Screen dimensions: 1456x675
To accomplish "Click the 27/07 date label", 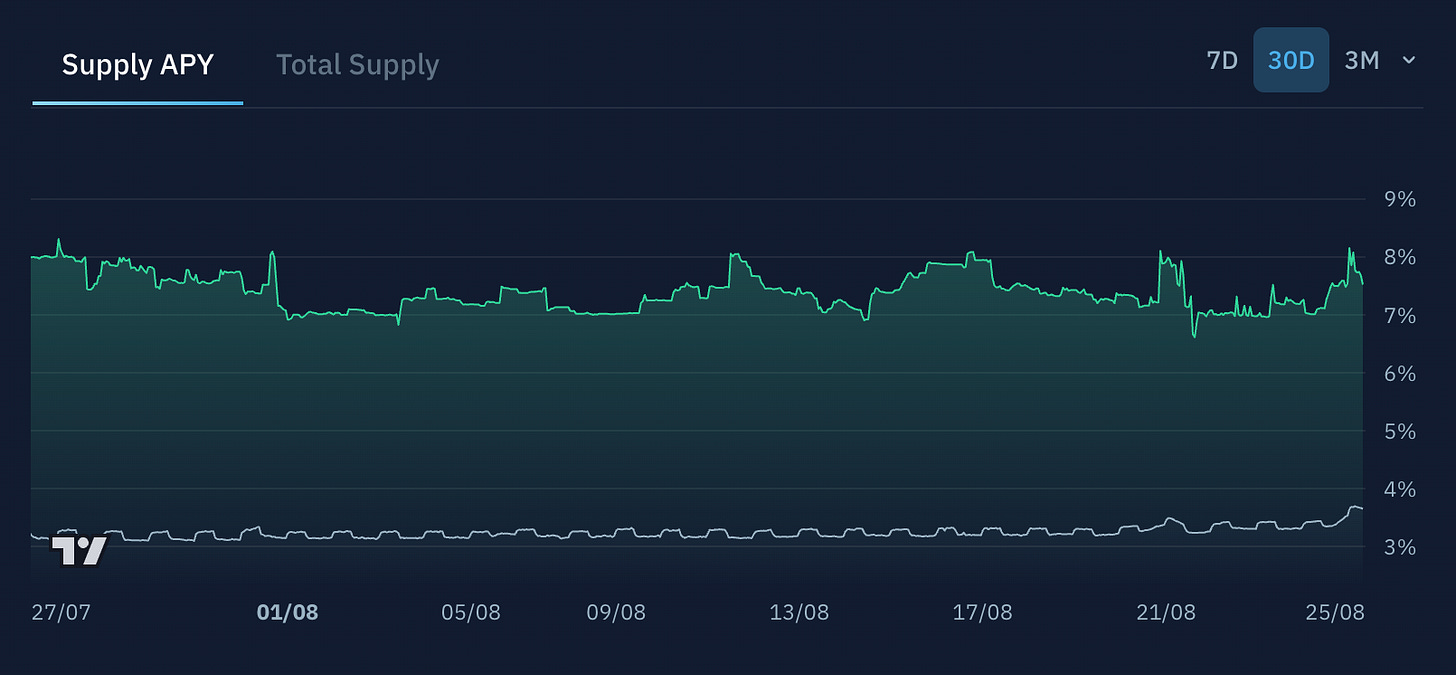I will coord(61,612).
